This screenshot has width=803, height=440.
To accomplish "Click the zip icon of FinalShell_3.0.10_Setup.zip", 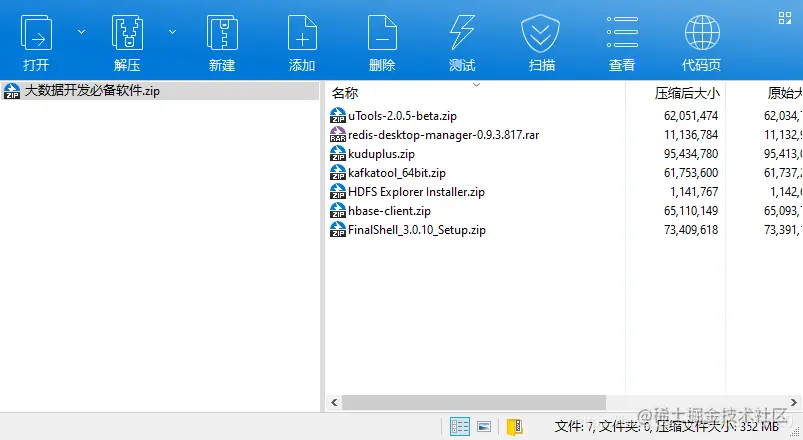I will 337,229.
